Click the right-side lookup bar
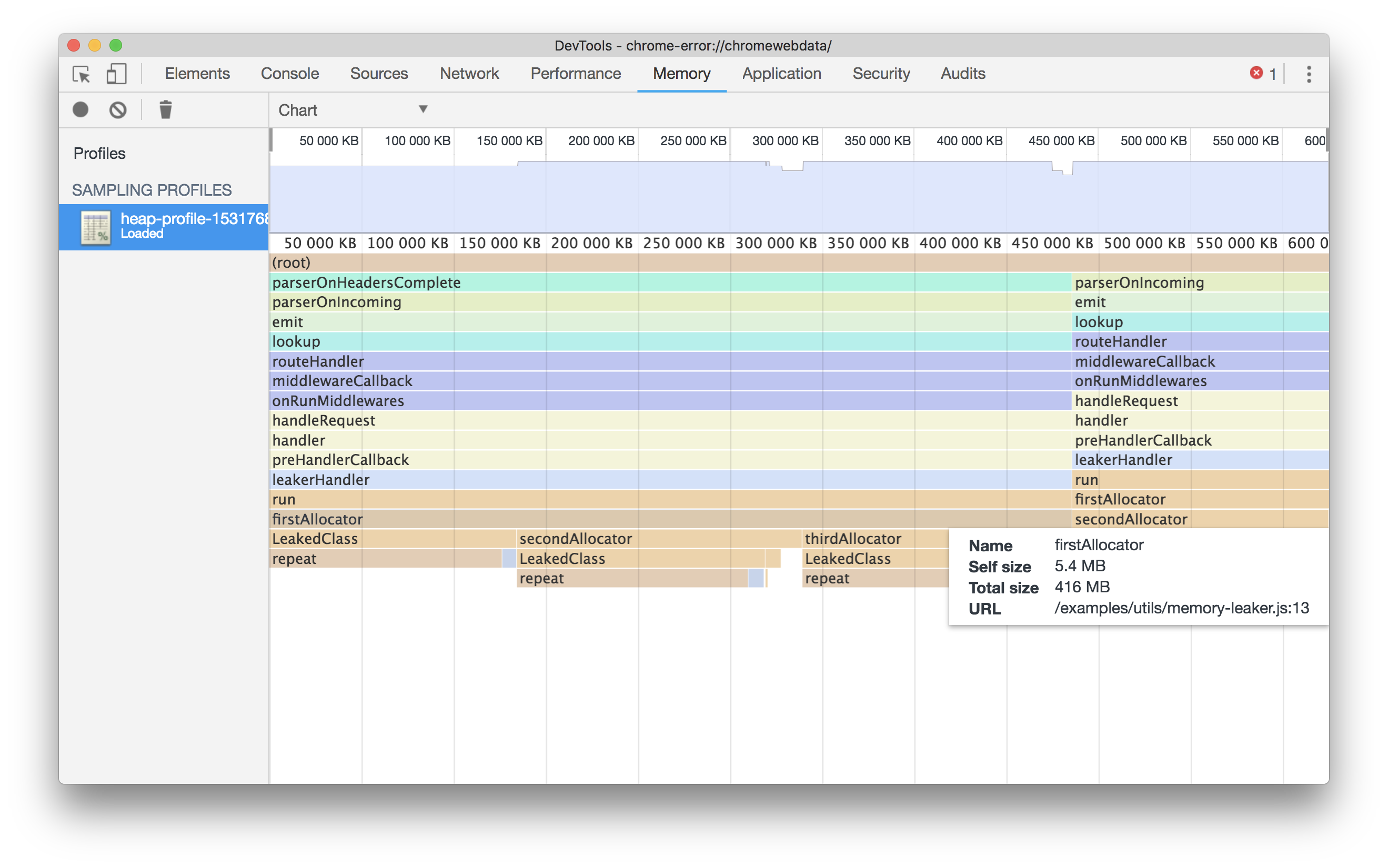Viewport: 1388px width, 868px height. point(1200,322)
